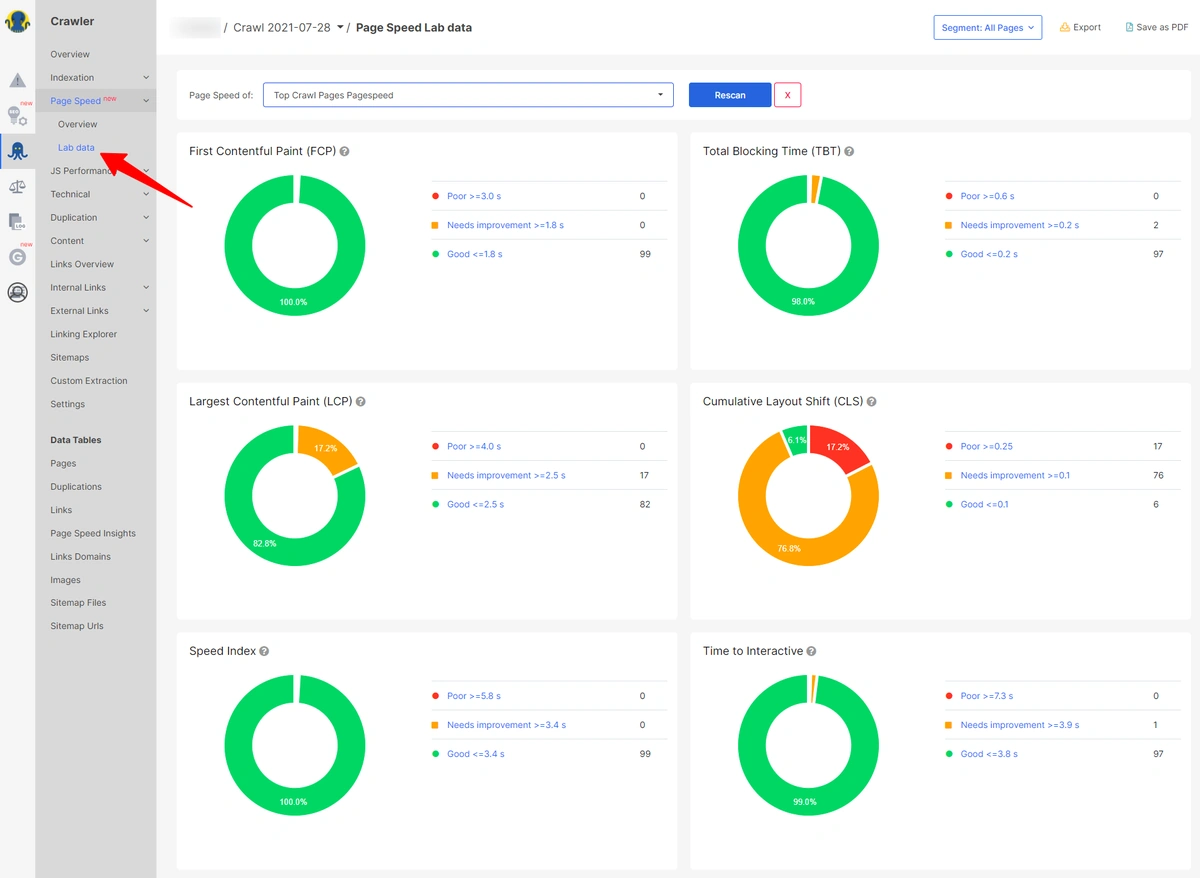Click red 17.2% segment of CLS donut chart

[x=840, y=449]
